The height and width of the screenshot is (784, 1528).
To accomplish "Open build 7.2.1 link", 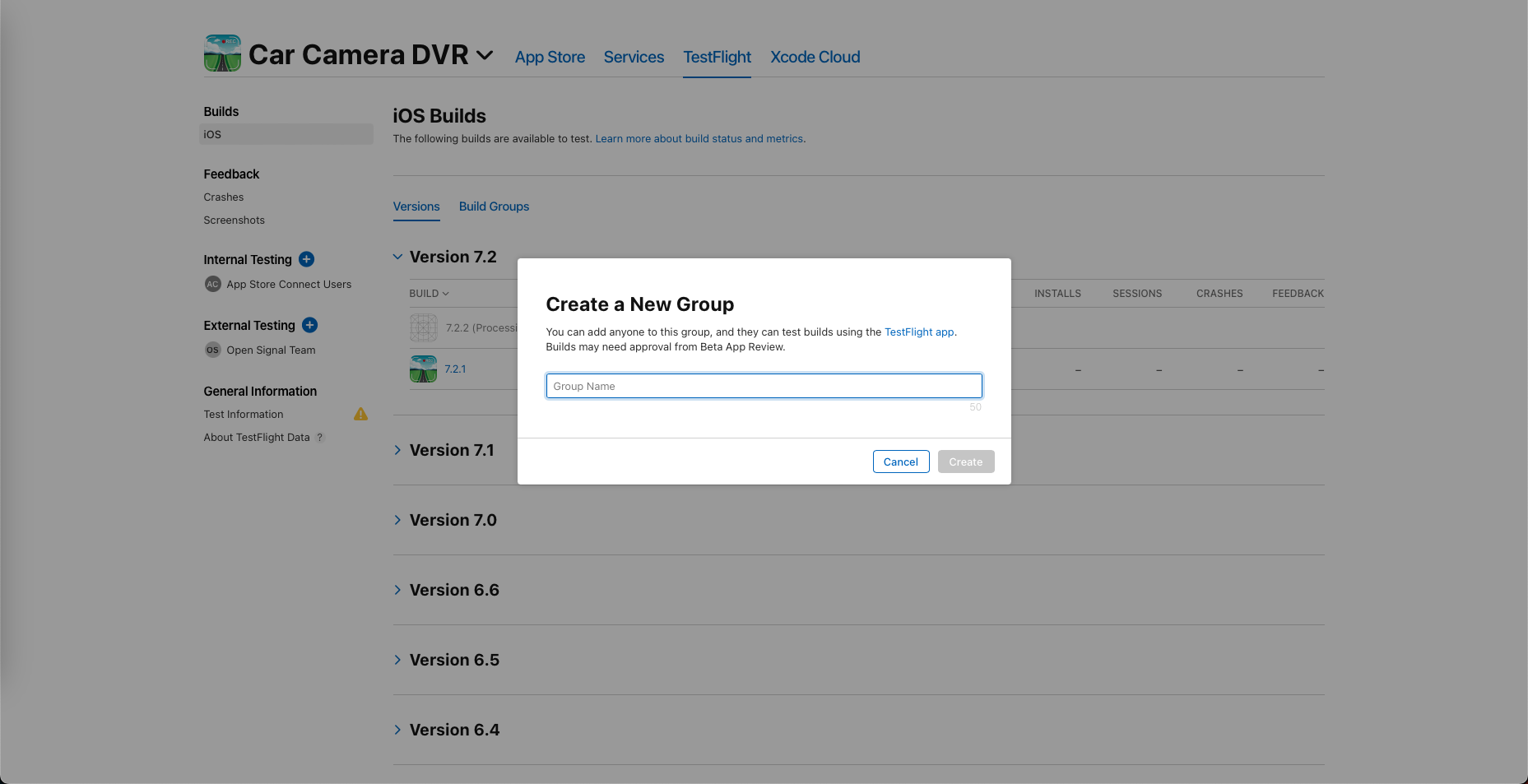I will [455, 369].
